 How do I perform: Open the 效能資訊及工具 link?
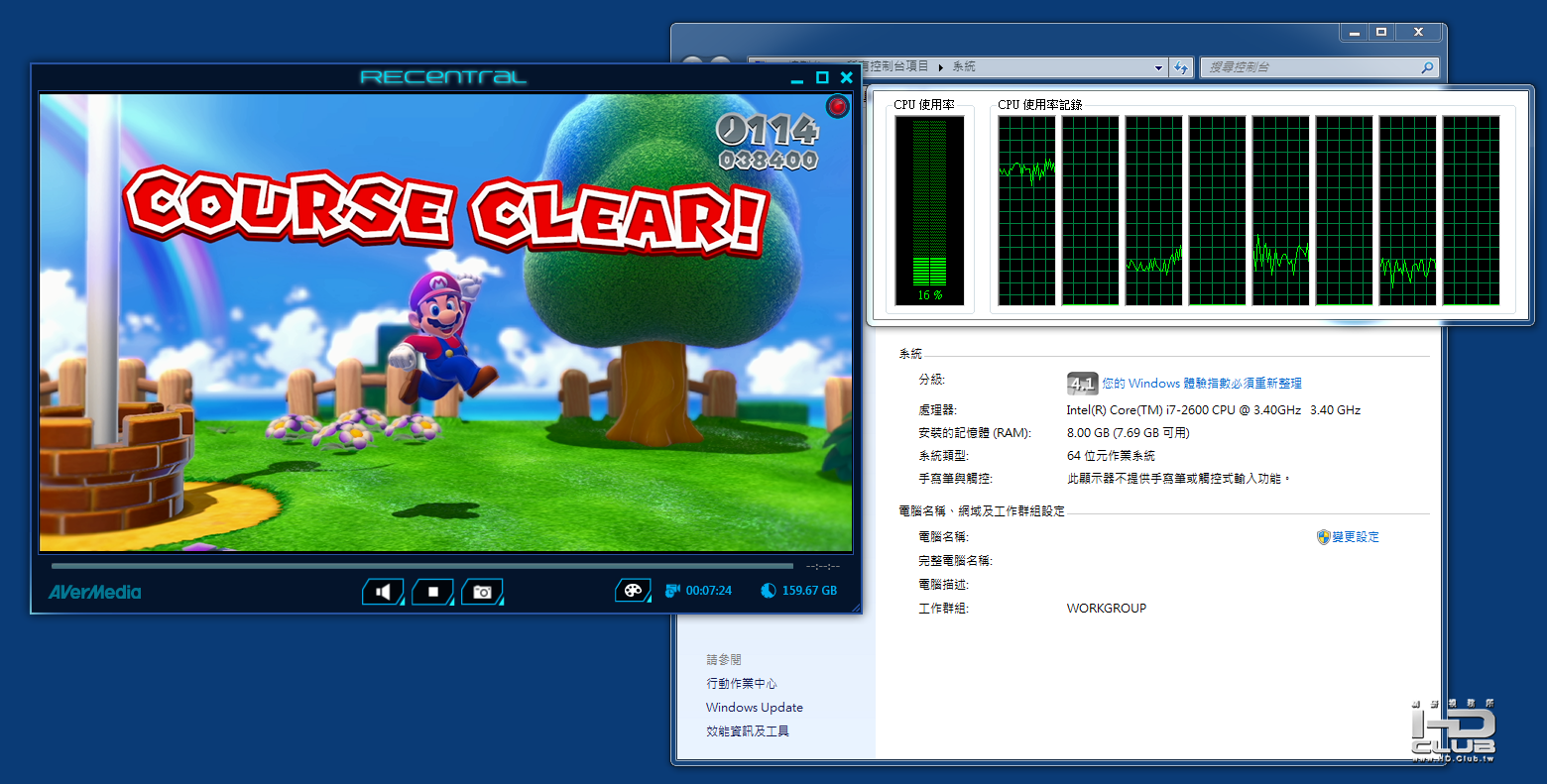[748, 731]
